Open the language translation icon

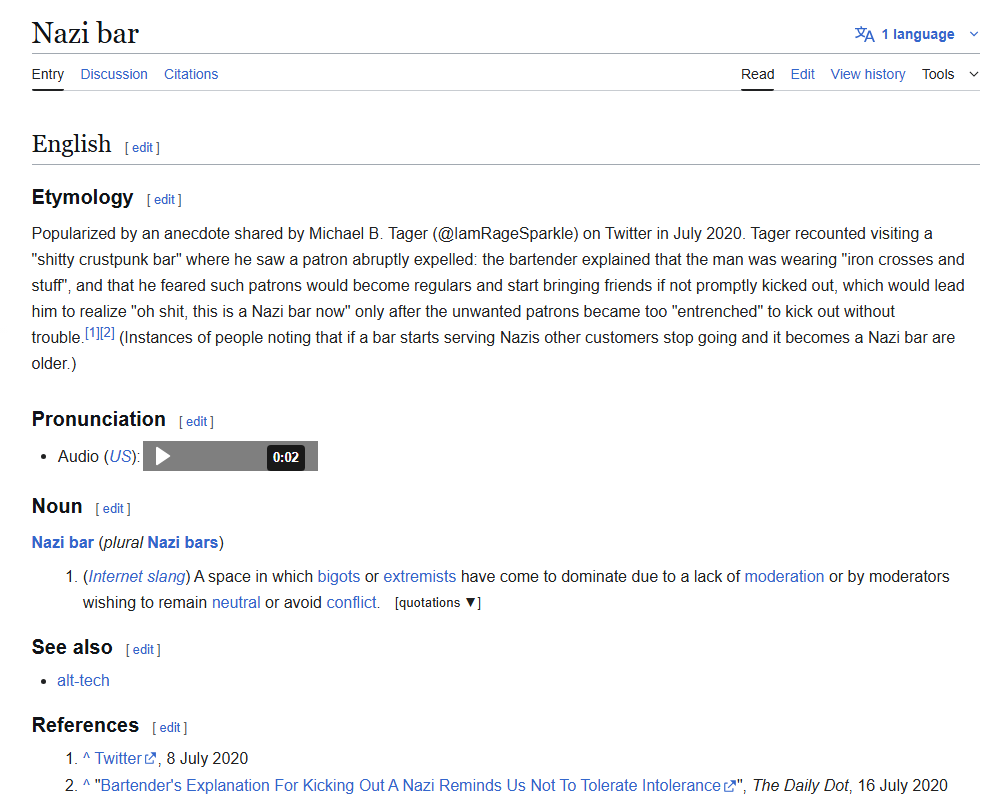coord(864,34)
